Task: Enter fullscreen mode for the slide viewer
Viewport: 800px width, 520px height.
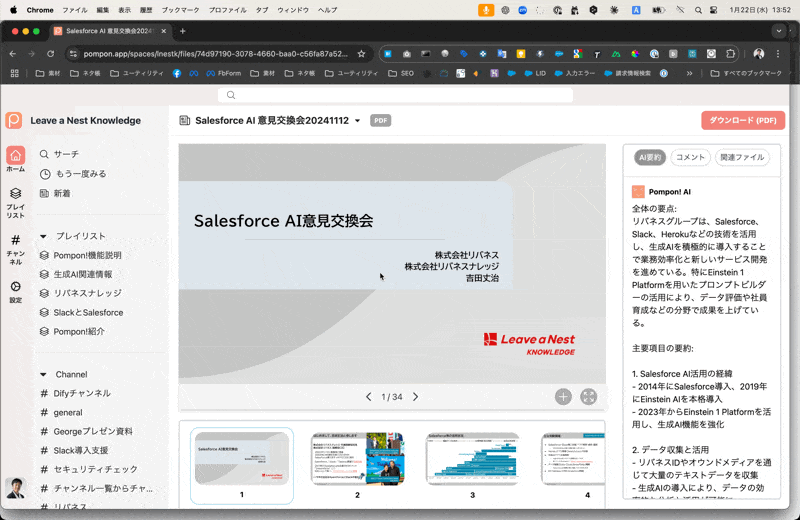Action: coord(589,397)
